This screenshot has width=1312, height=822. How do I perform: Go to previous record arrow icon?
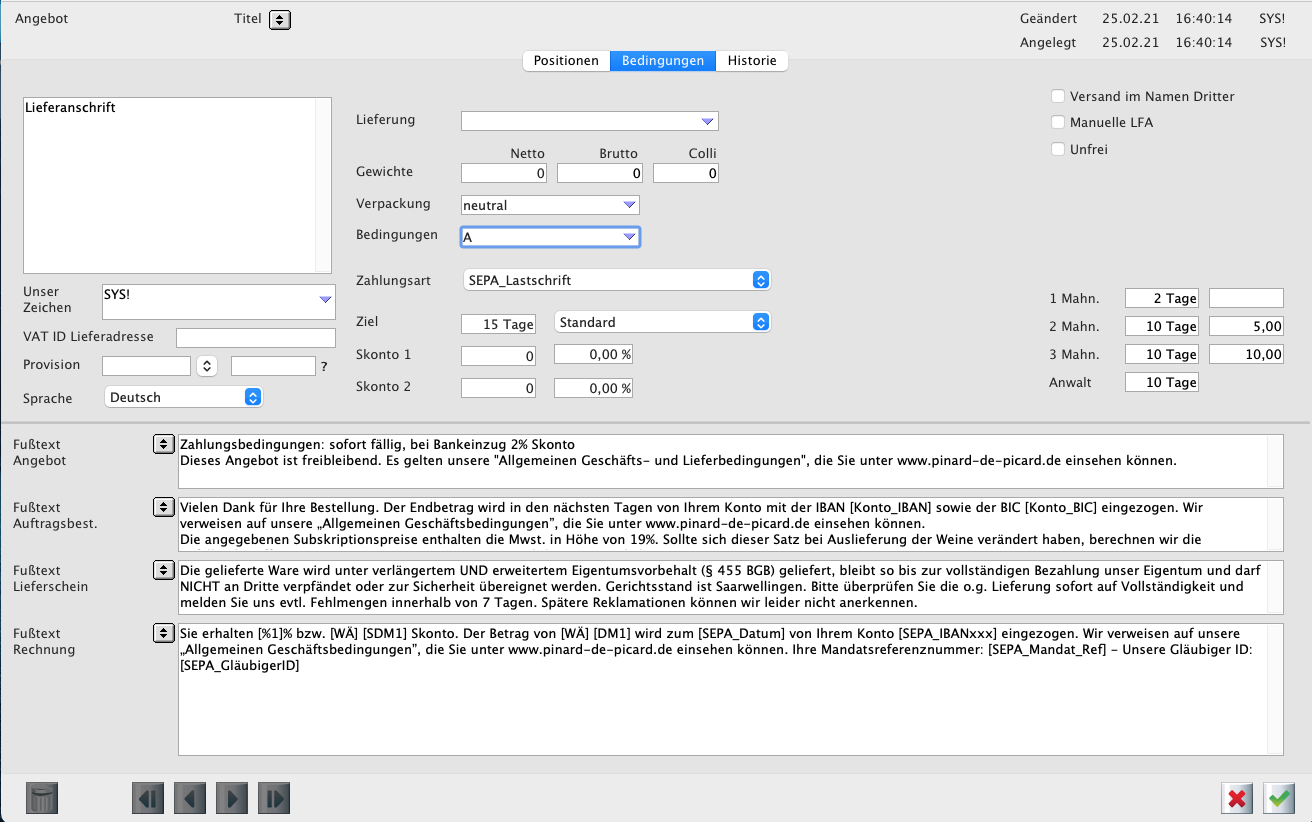coord(190,798)
